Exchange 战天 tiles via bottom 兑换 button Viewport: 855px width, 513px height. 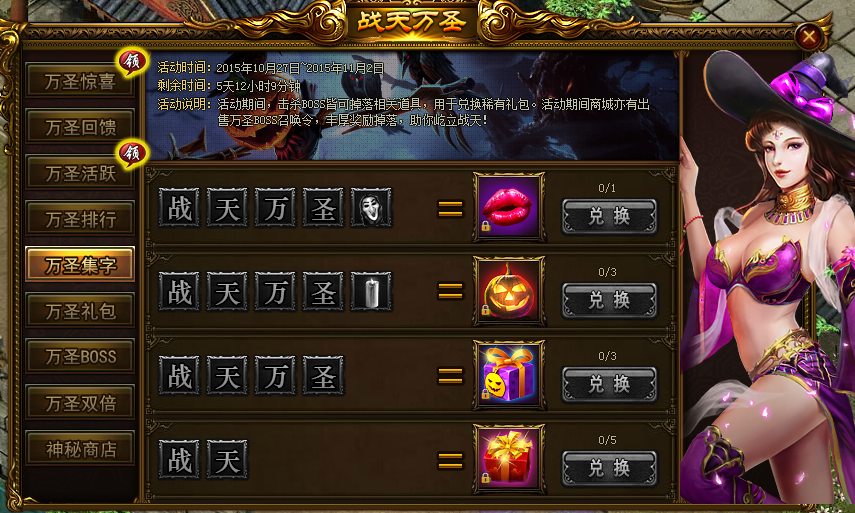tap(609, 468)
